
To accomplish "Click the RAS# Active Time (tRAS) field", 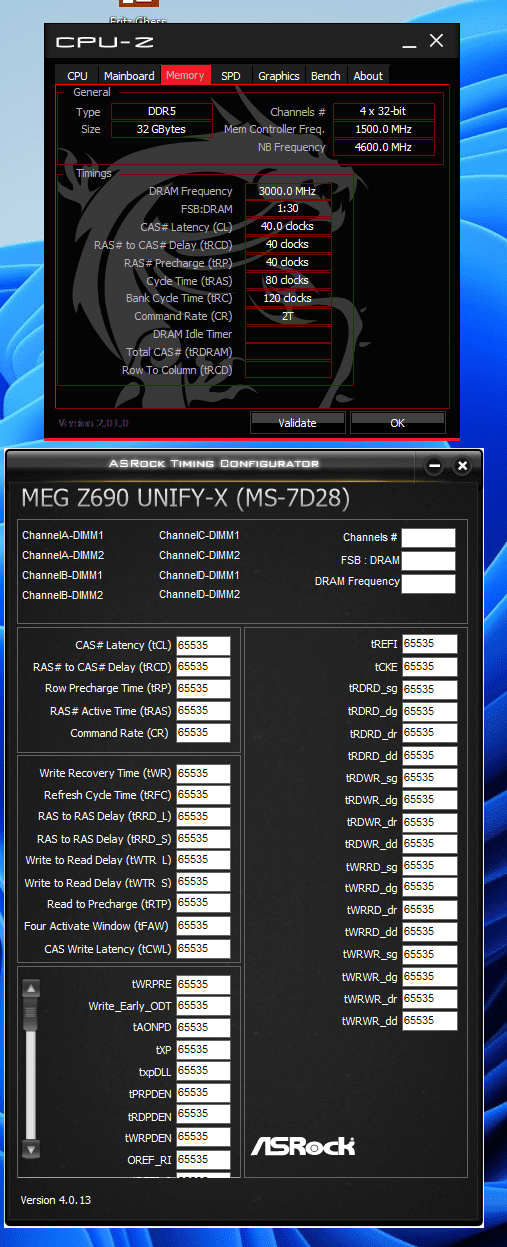I will pos(203,711).
